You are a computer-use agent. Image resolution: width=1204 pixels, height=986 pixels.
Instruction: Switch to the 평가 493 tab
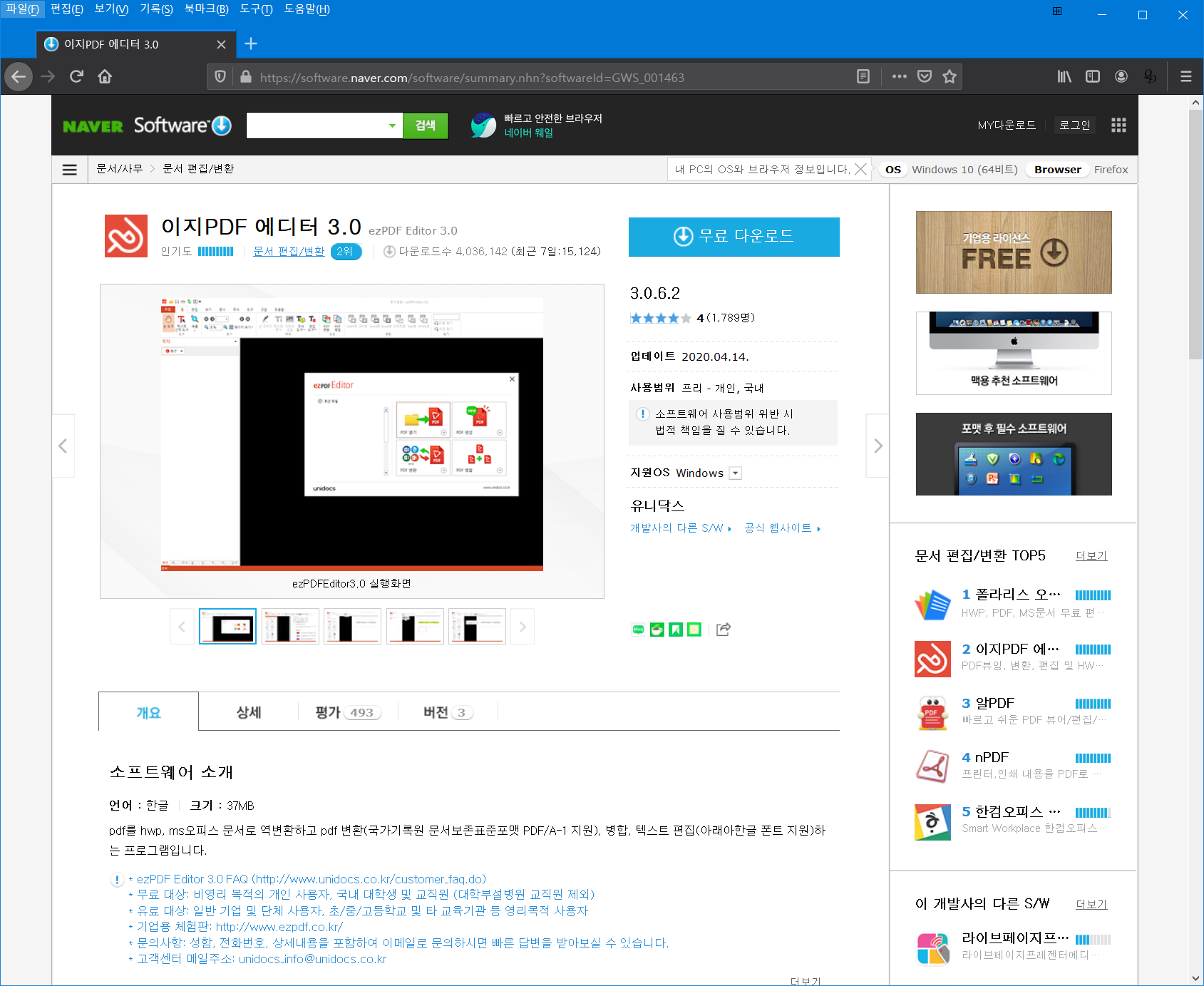click(x=349, y=712)
